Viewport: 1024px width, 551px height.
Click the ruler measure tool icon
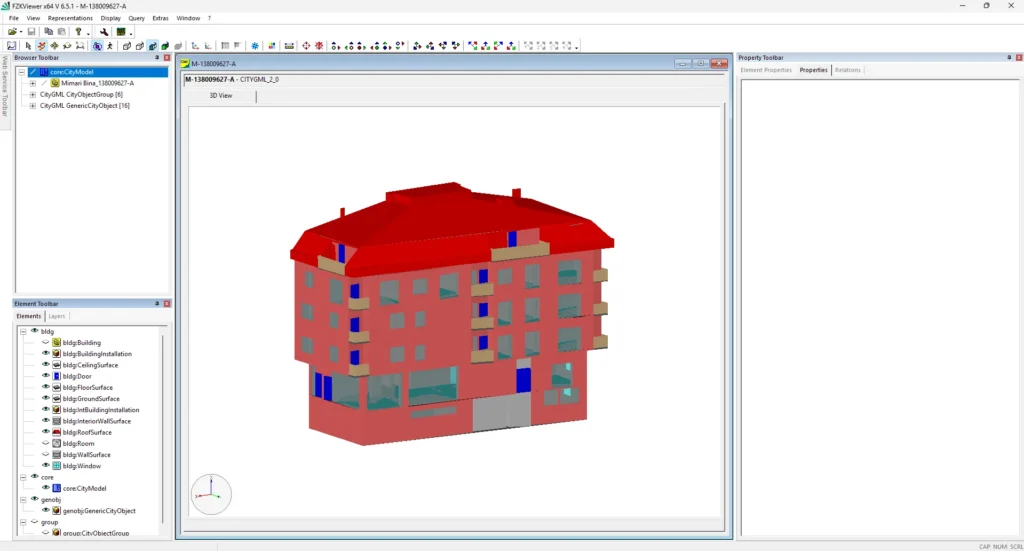tap(289, 46)
